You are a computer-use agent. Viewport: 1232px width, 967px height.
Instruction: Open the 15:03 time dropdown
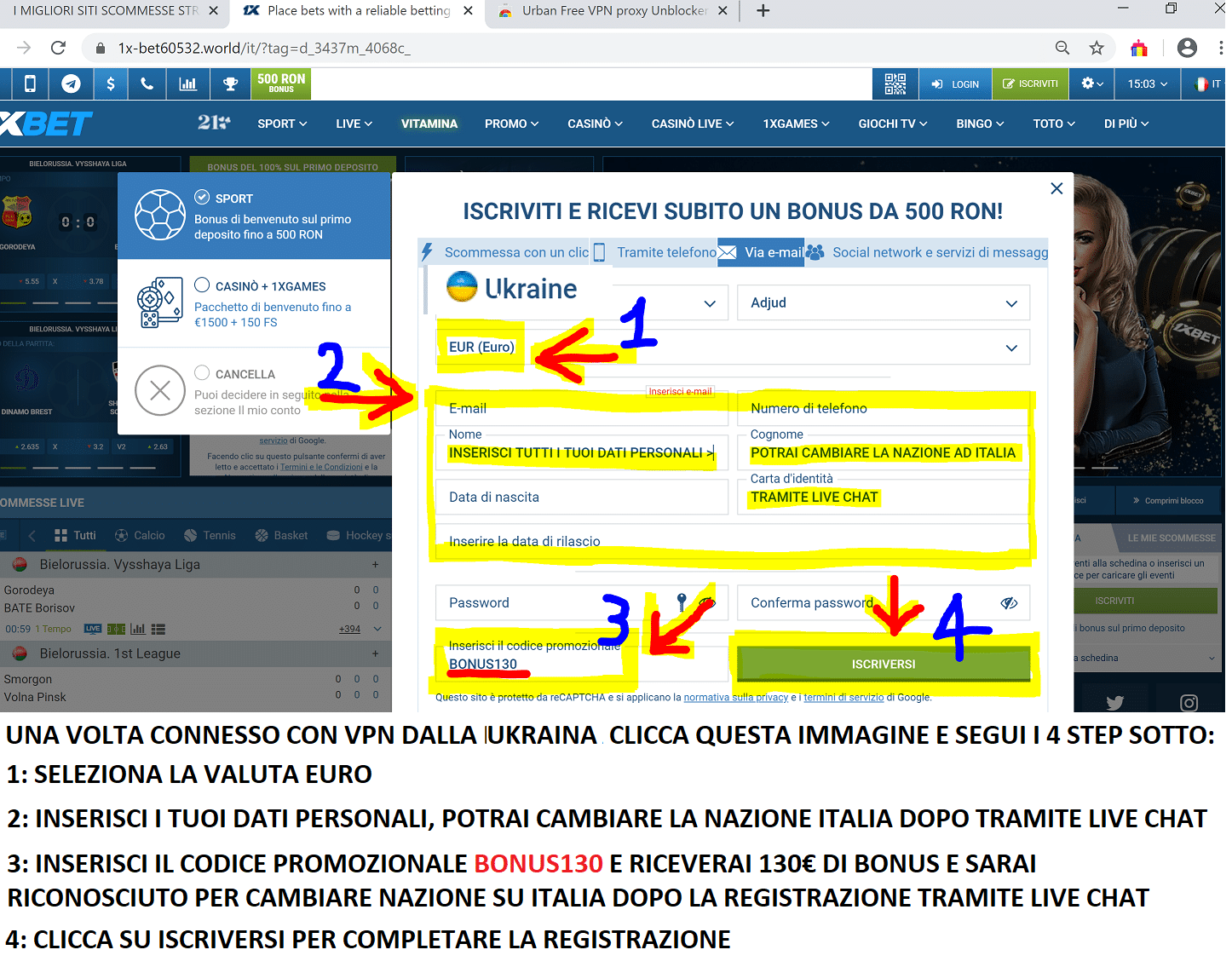(x=1148, y=84)
